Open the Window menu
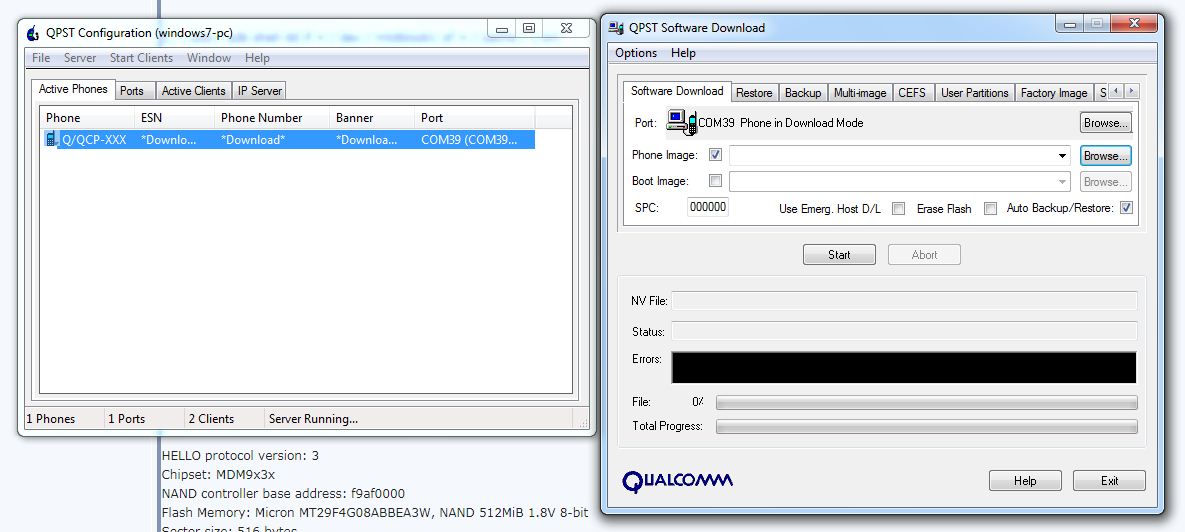This screenshot has width=1185, height=532. (209, 58)
